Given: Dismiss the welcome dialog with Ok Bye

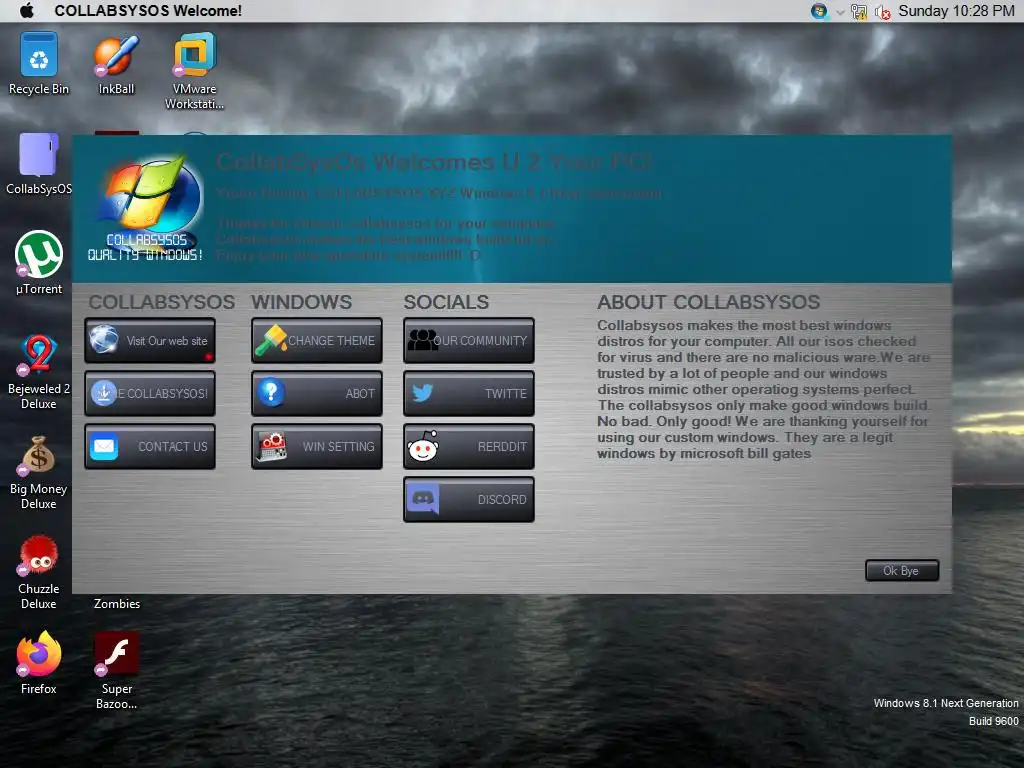Looking at the screenshot, I should tap(902, 571).
